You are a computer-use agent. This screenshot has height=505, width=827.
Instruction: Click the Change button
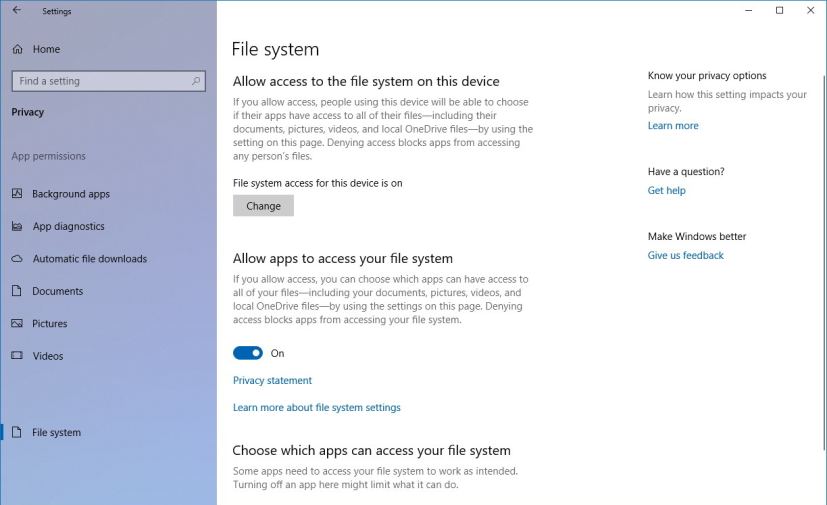[x=263, y=206]
